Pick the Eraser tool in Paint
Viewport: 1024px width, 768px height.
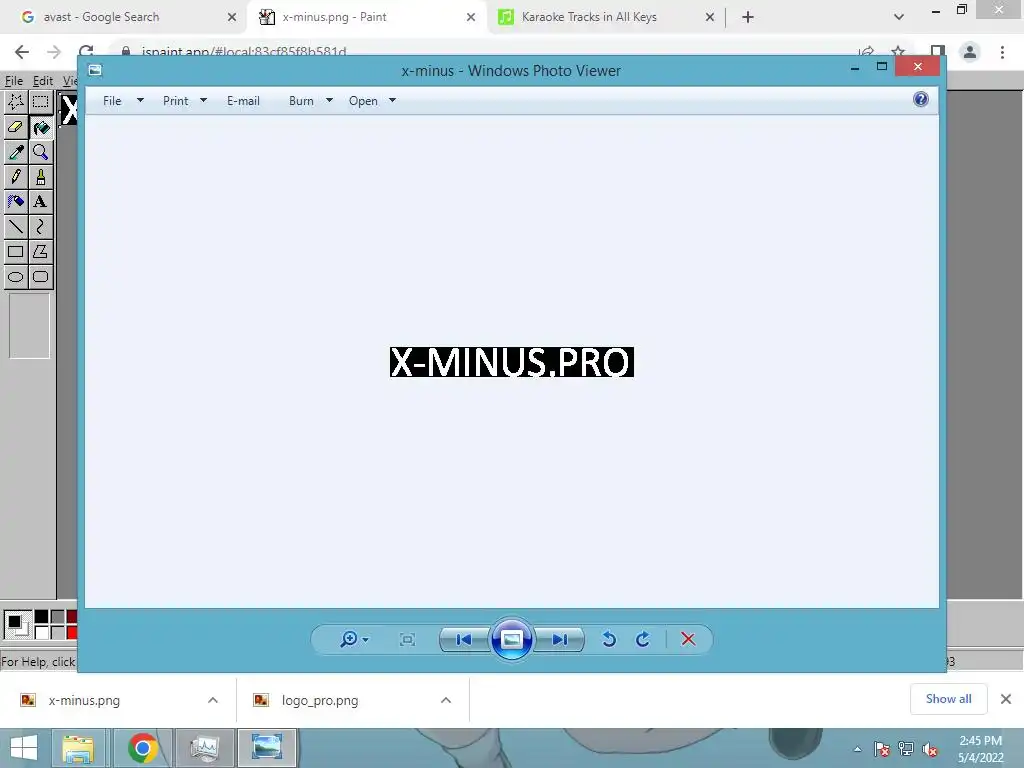click(16, 127)
